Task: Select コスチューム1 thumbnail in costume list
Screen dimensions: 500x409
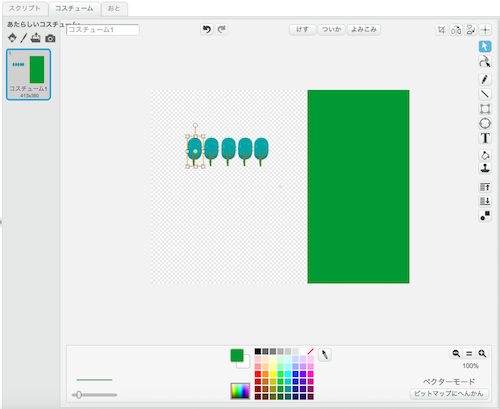Action: coord(28,74)
